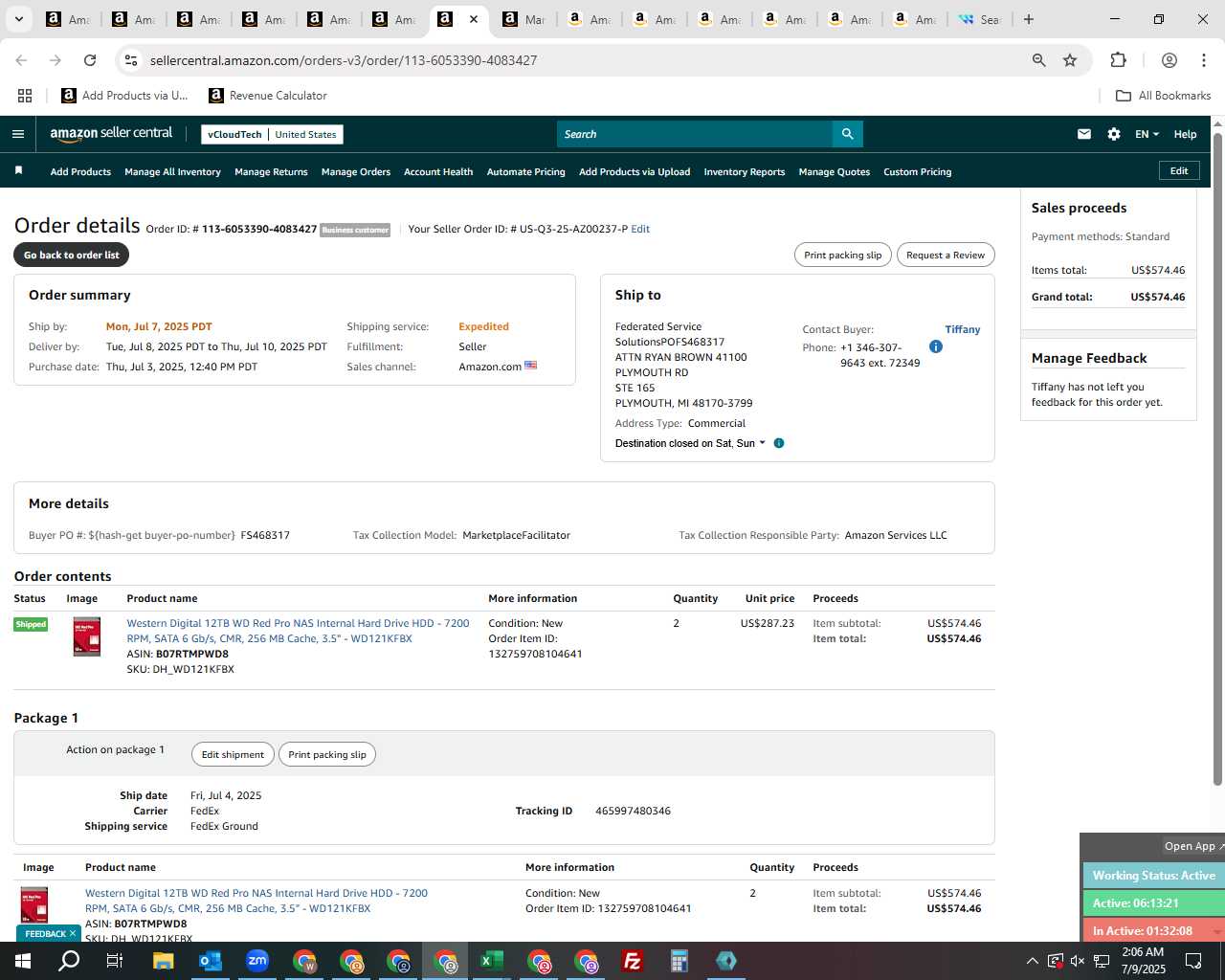
Task: Click the Edit navigation bar button
Action: 1179,170
